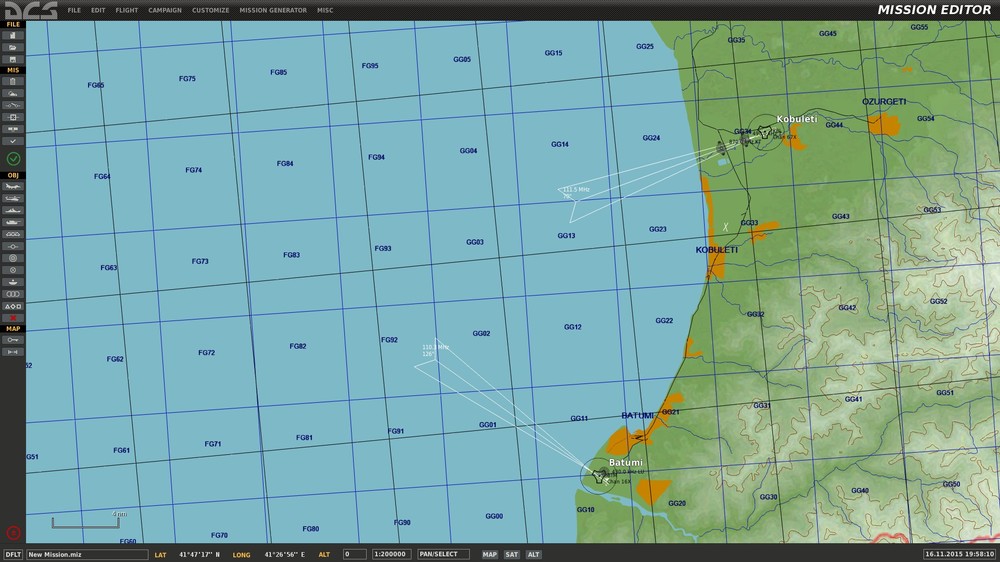Open the MISSION GENERATOR menu
Image resolution: width=1000 pixels, height=562 pixels.
pos(273,10)
